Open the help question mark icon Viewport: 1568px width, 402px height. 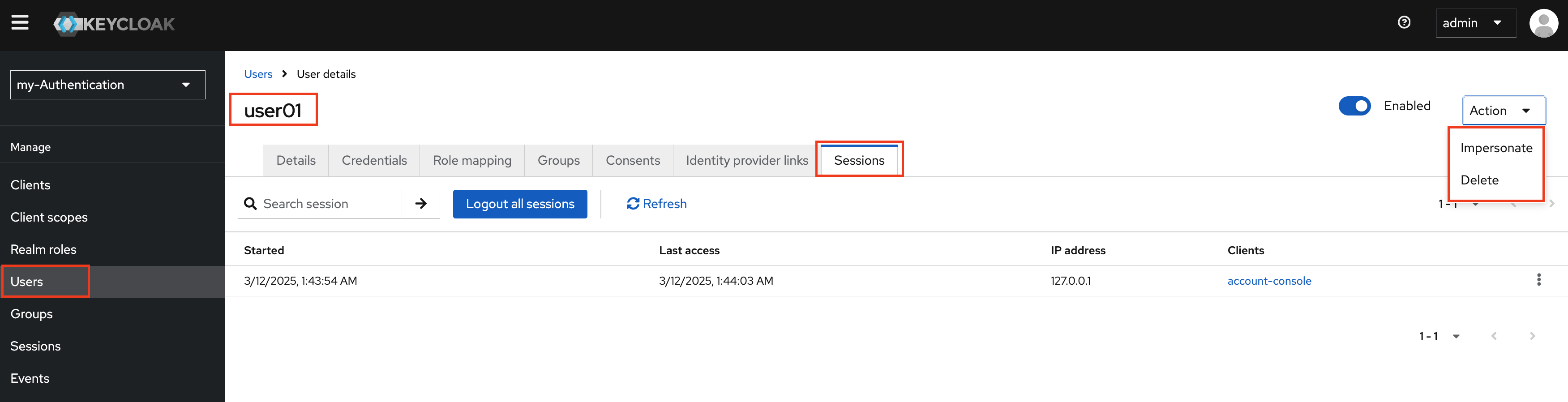(1404, 22)
